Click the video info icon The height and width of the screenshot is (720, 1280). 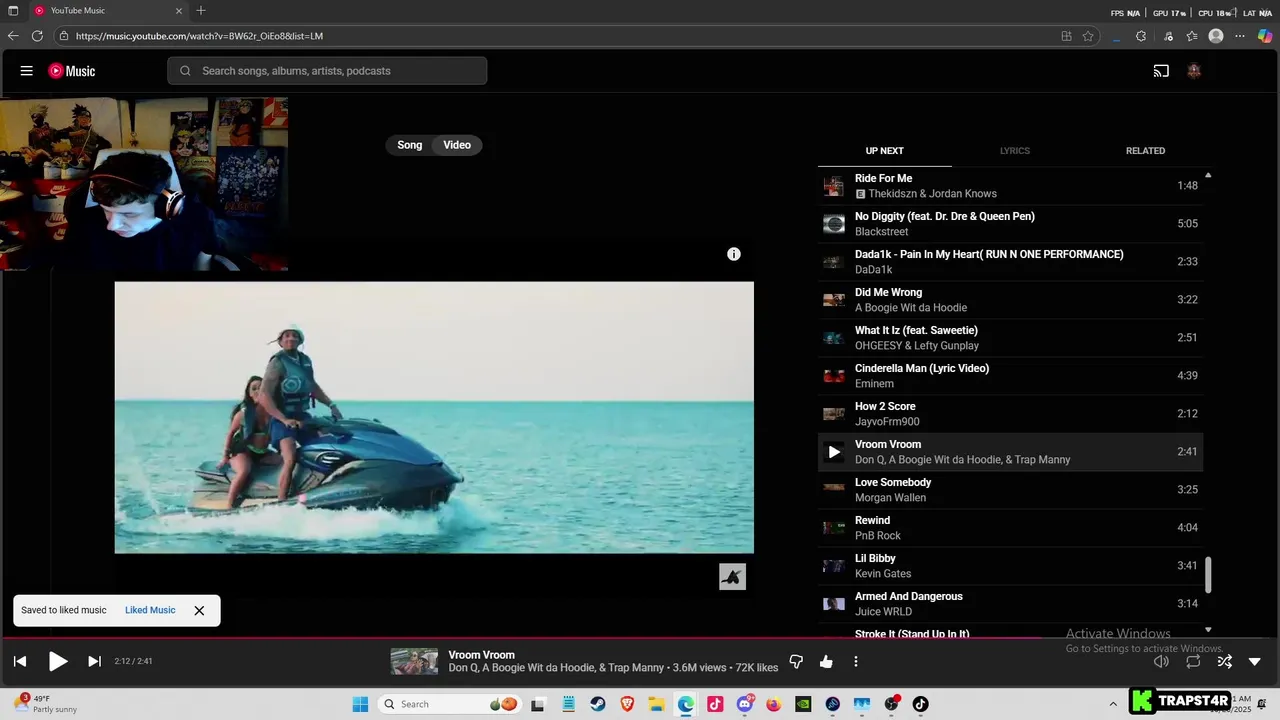tap(734, 254)
